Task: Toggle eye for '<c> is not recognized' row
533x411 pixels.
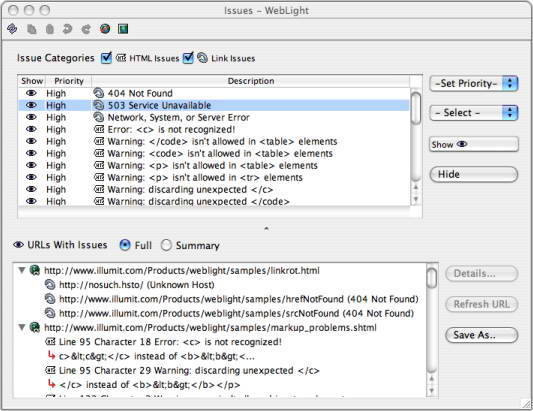Action: (31, 129)
